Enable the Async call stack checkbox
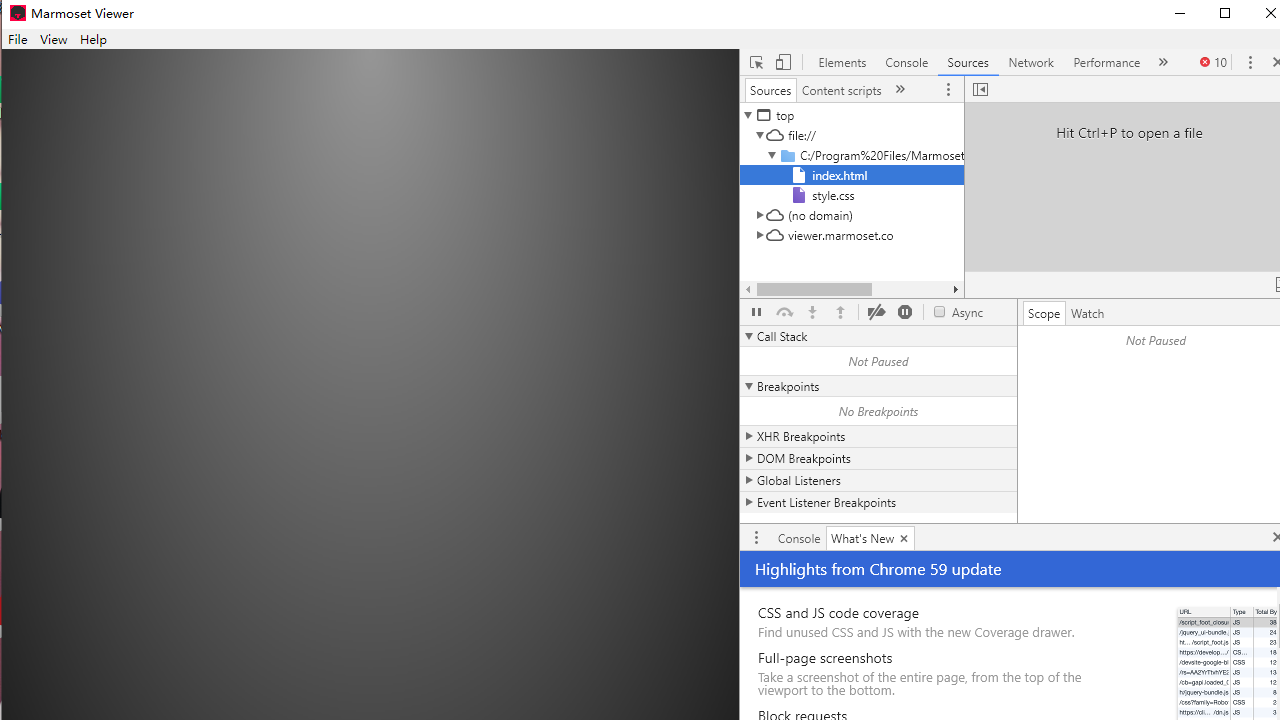 pyautogui.click(x=939, y=311)
